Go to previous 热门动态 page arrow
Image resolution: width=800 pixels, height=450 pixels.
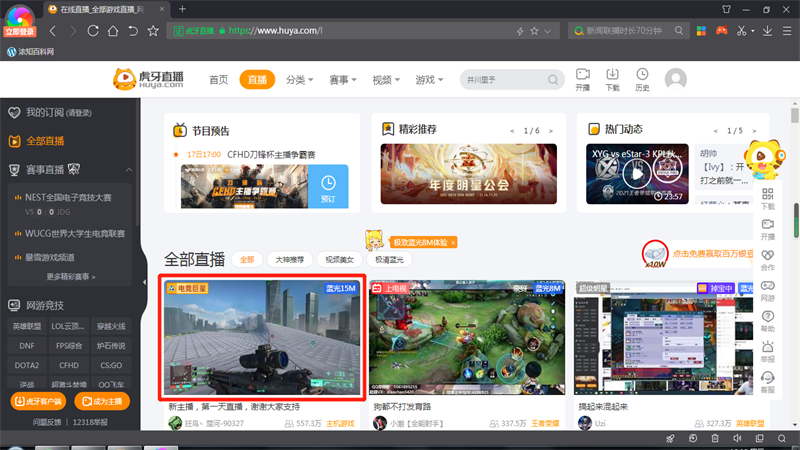coord(716,131)
